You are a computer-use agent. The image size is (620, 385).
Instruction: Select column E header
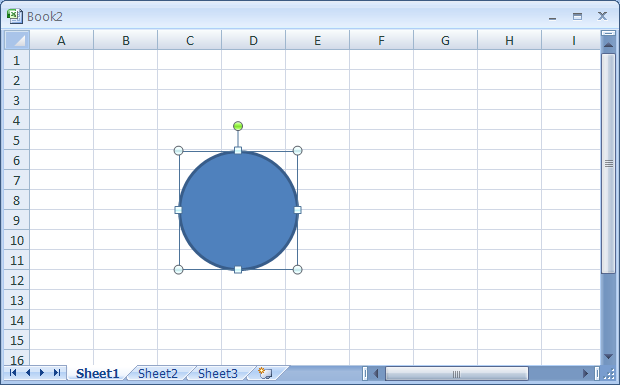click(x=318, y=40)
